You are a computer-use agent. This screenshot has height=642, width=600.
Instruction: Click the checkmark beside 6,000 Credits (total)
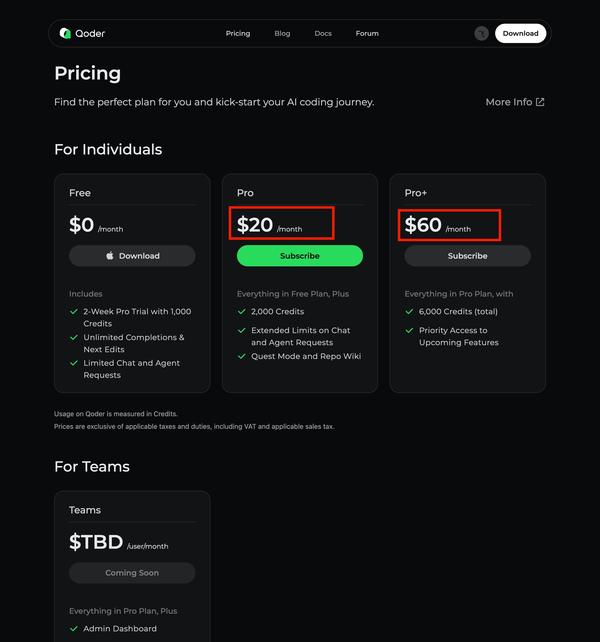point(410,312)
